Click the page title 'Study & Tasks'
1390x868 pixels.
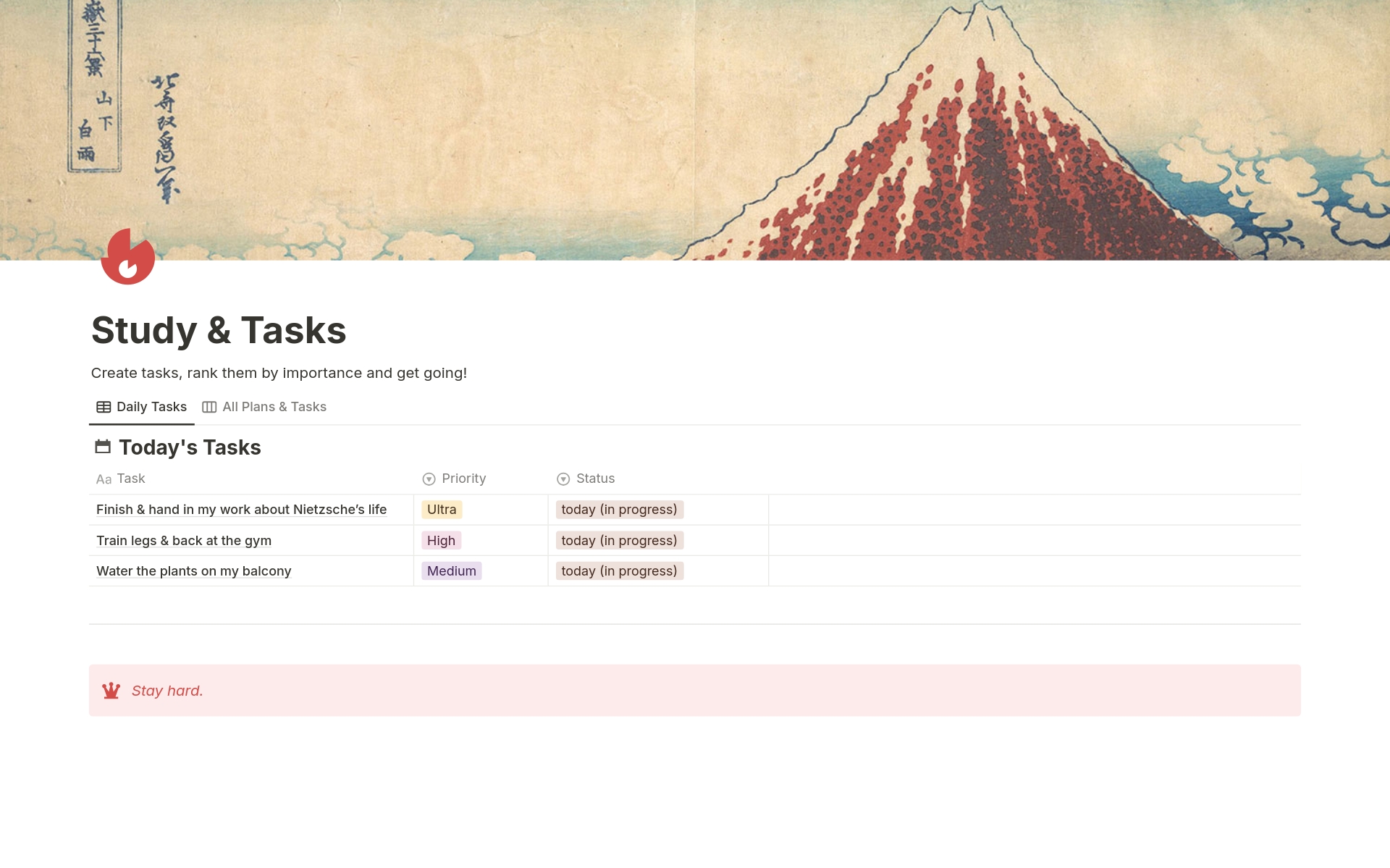(x=219, y=331)
